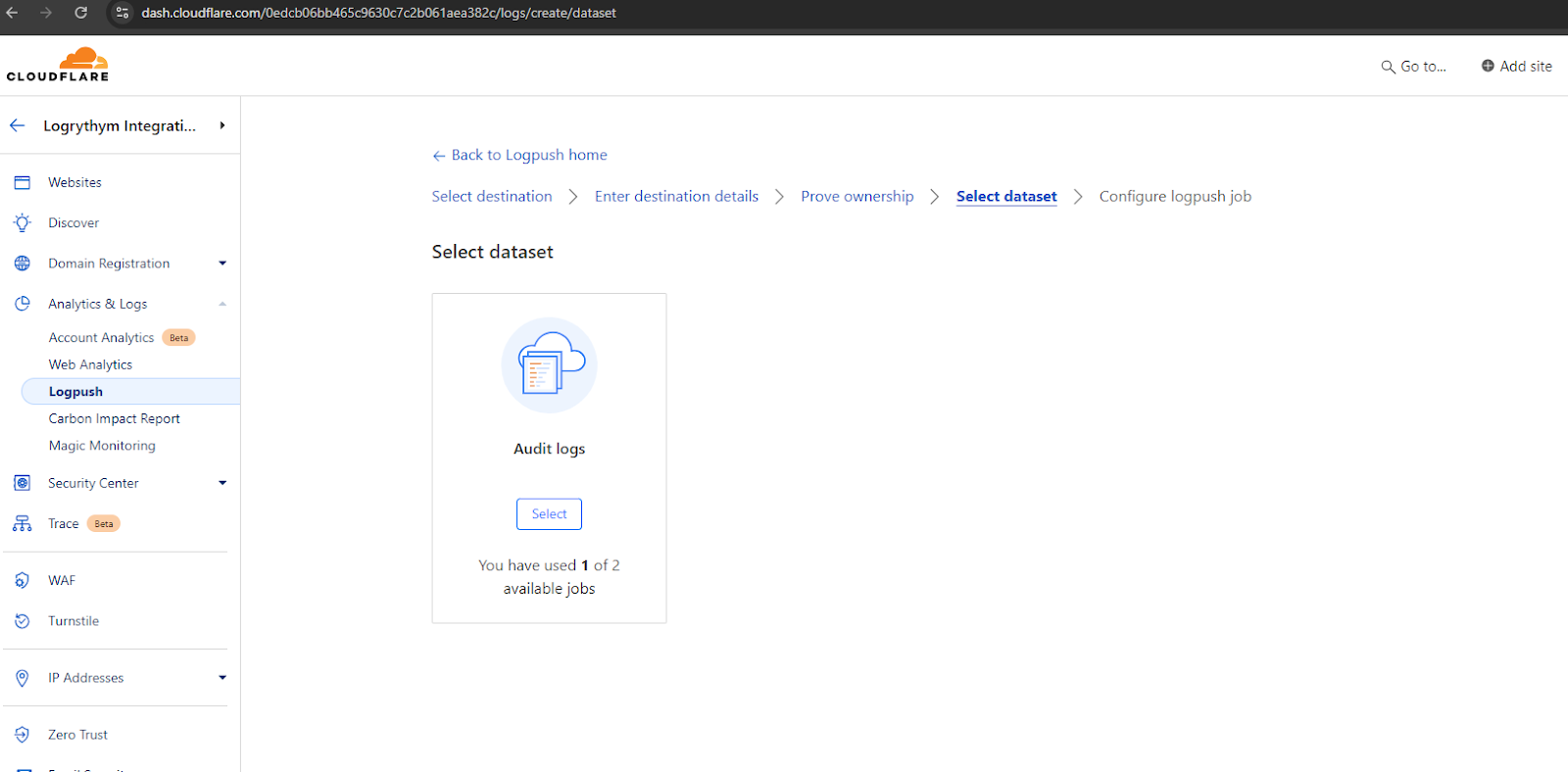Image resolution: width=1568 pixels, height=772 pixels.
Task: Expand the IP Addresses menu
Action: (222, 678)
